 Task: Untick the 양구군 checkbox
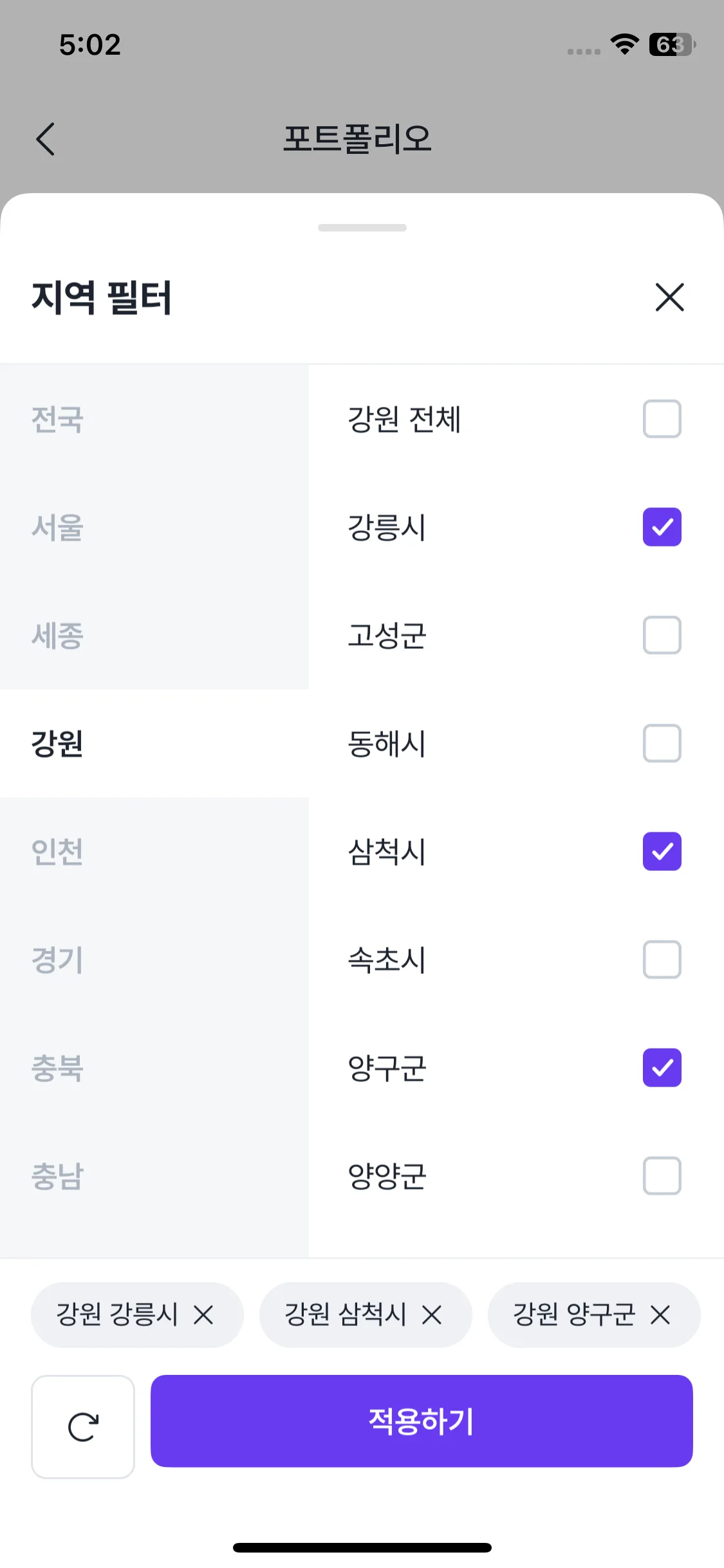click(662, 1068)
